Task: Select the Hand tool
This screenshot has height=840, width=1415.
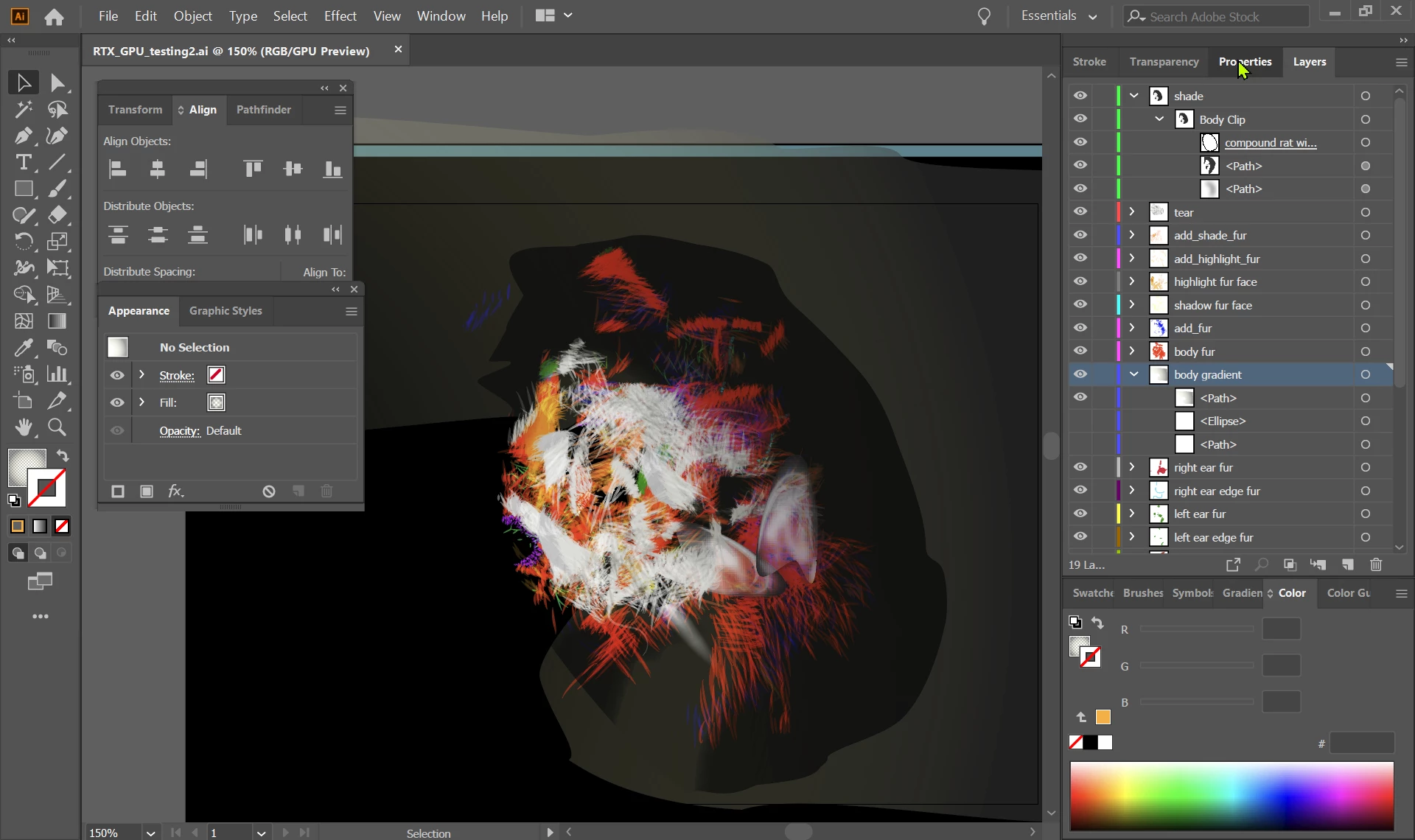Action: pos(23,427)
